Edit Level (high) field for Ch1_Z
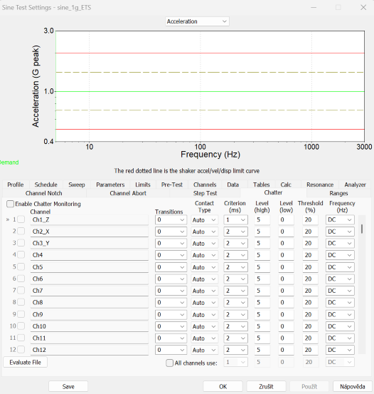 click(x=262, y=220)
